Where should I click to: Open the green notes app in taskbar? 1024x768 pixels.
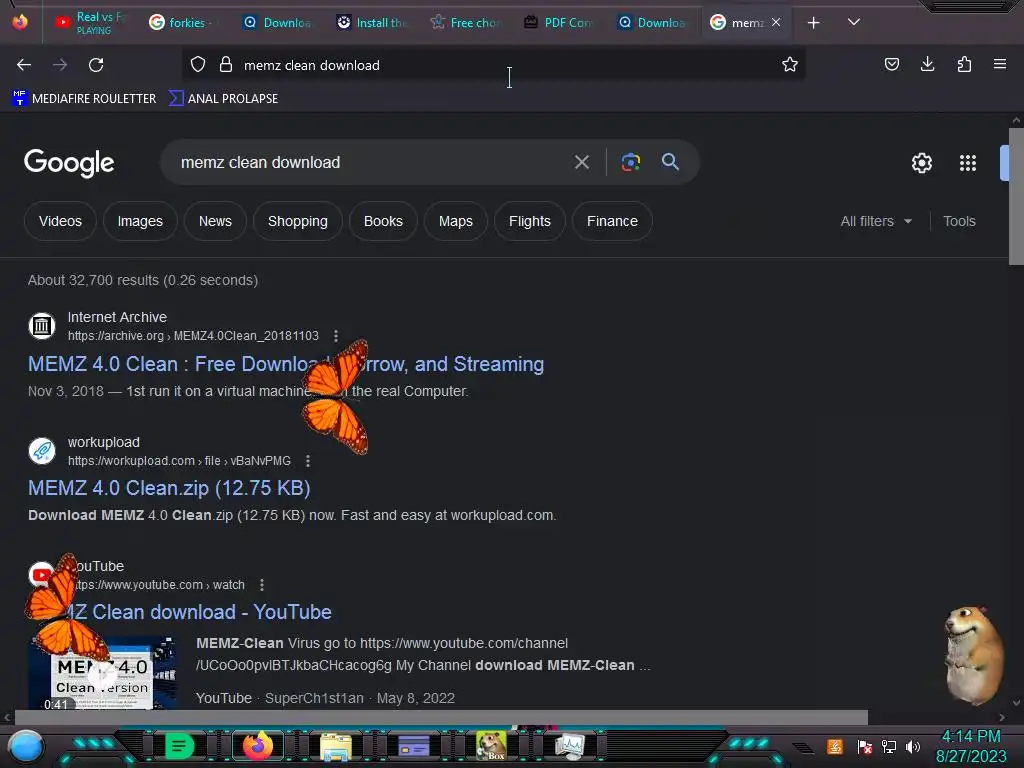[179, 745]
